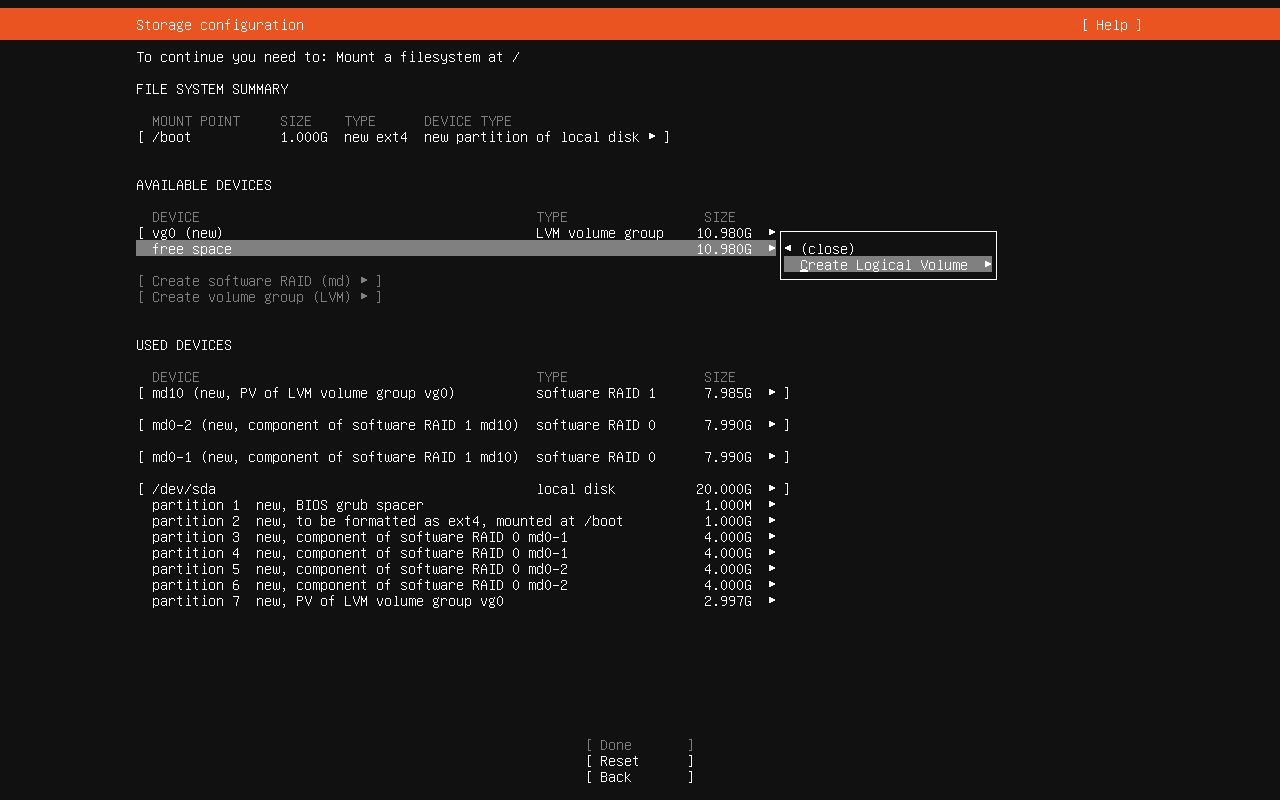
Task: Close the popup via (close) entry
Action: pyautogui.click(x=827, y=249)
